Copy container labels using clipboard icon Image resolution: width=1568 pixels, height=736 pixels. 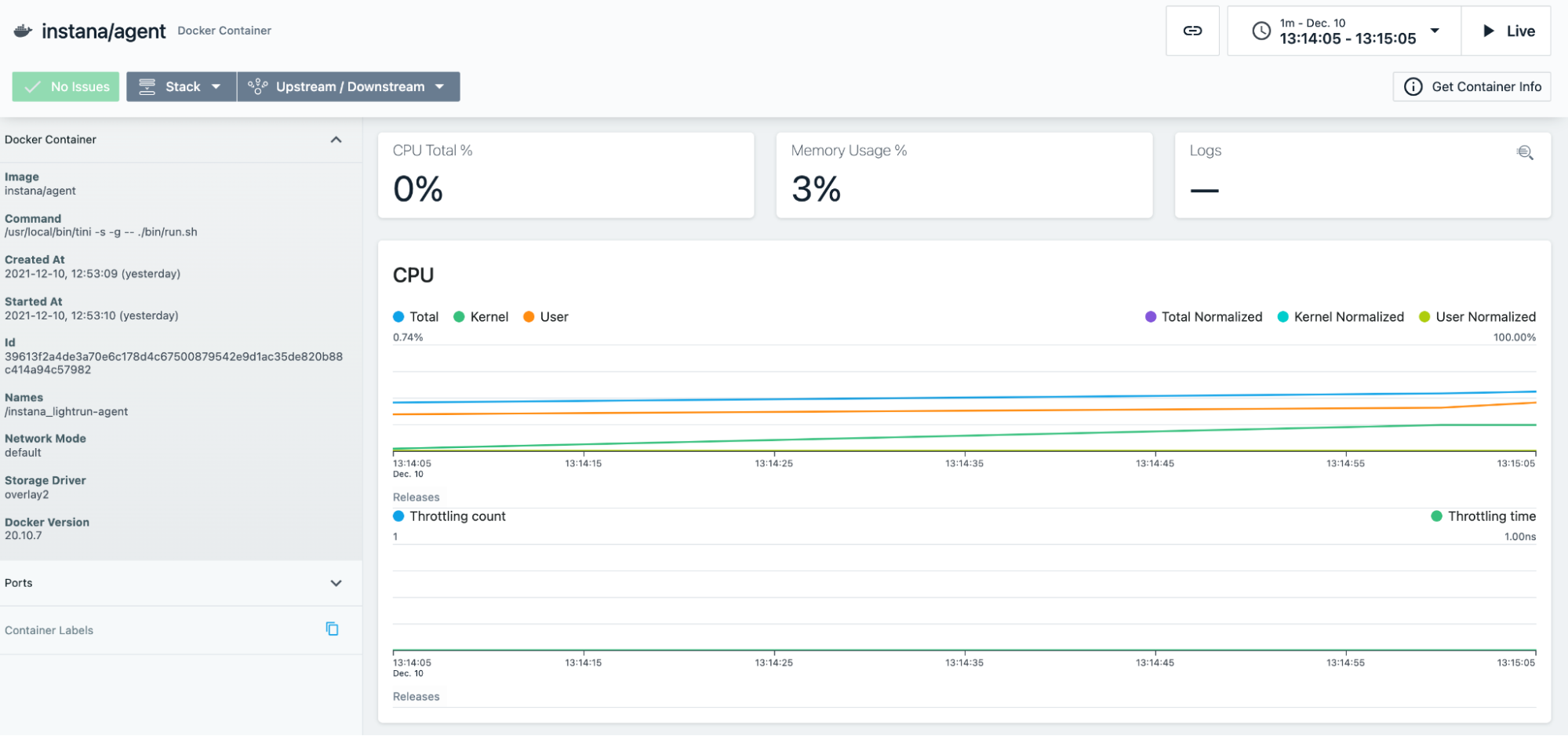click(332, 629)
